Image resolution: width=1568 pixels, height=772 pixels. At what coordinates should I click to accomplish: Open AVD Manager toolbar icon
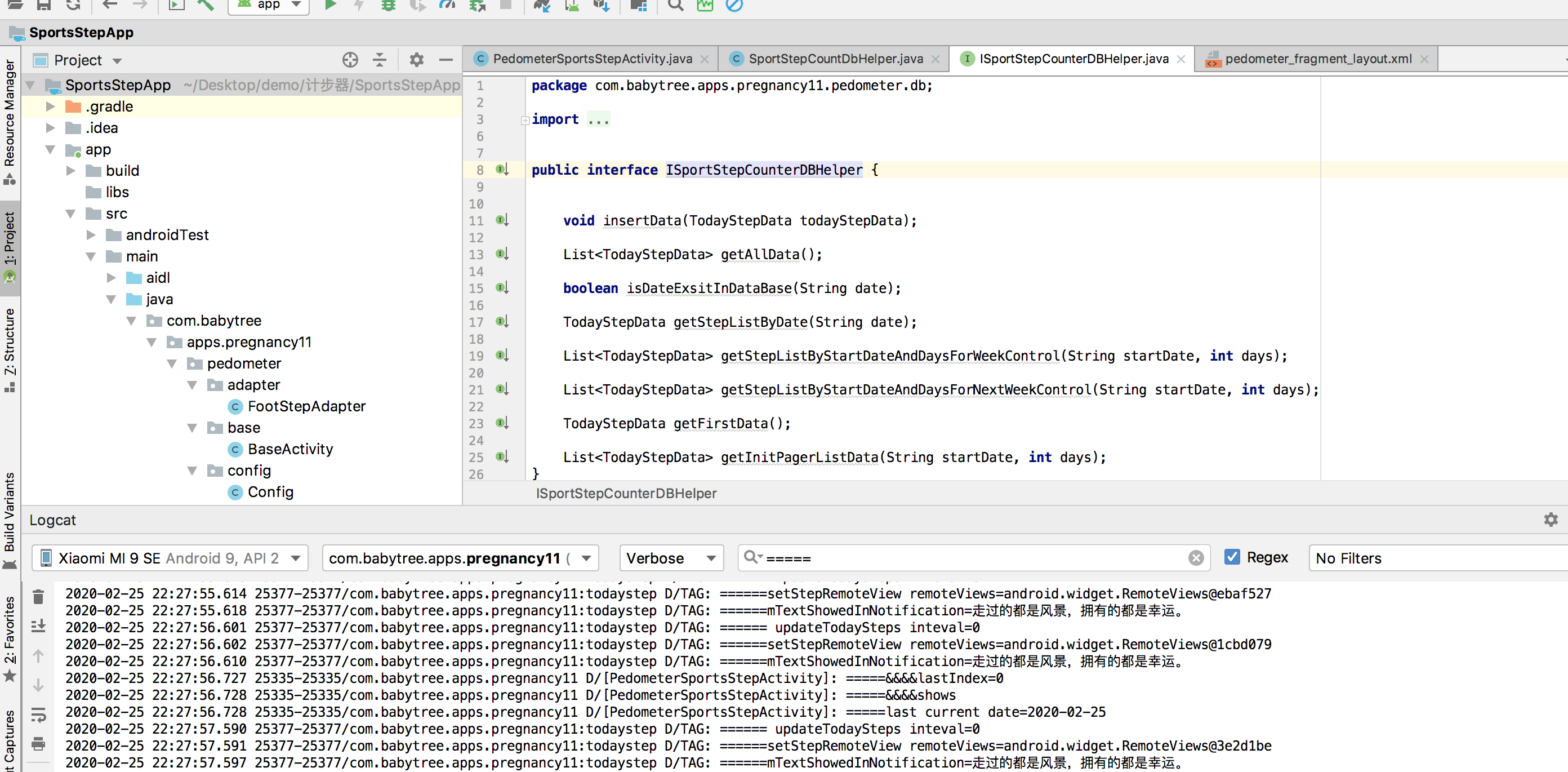click(x=572, y=6)
